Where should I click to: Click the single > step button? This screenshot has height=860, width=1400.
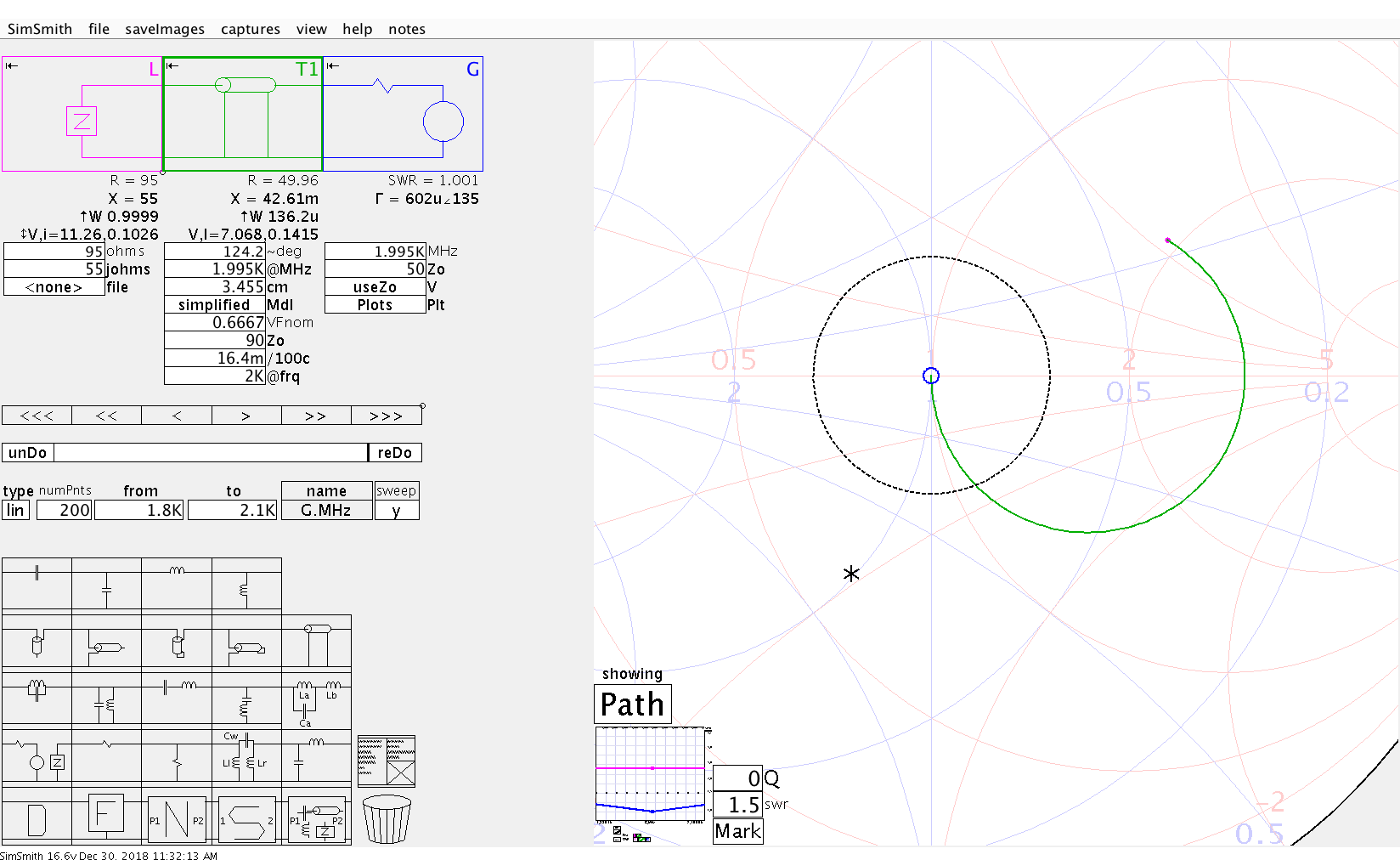tap(246, 416)
